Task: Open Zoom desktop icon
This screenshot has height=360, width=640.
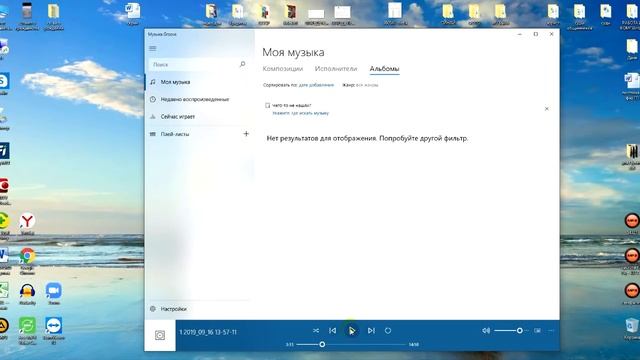Action: pos(53,294)
